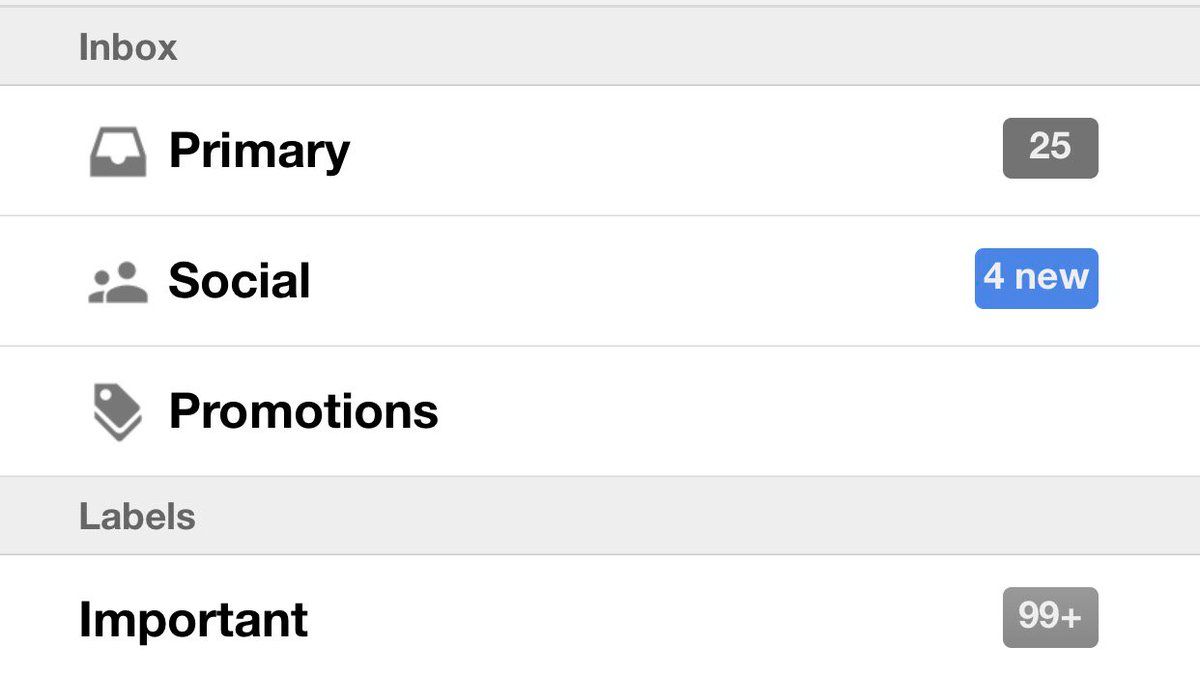Click empty space right of Promotions label
Screen dimensions: 1200x675
click(x=800, y=411)
